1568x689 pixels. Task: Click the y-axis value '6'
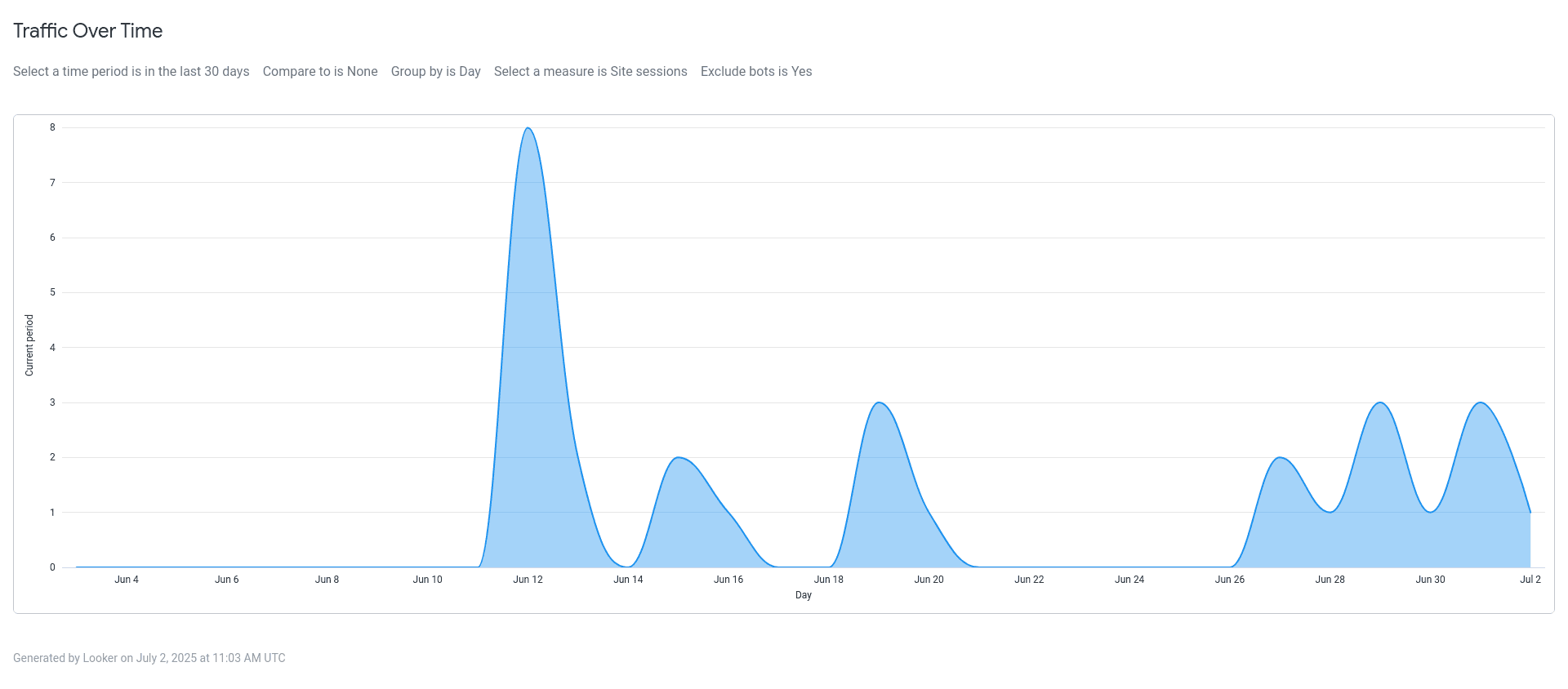pyautogui.click(x=52, y=238)
